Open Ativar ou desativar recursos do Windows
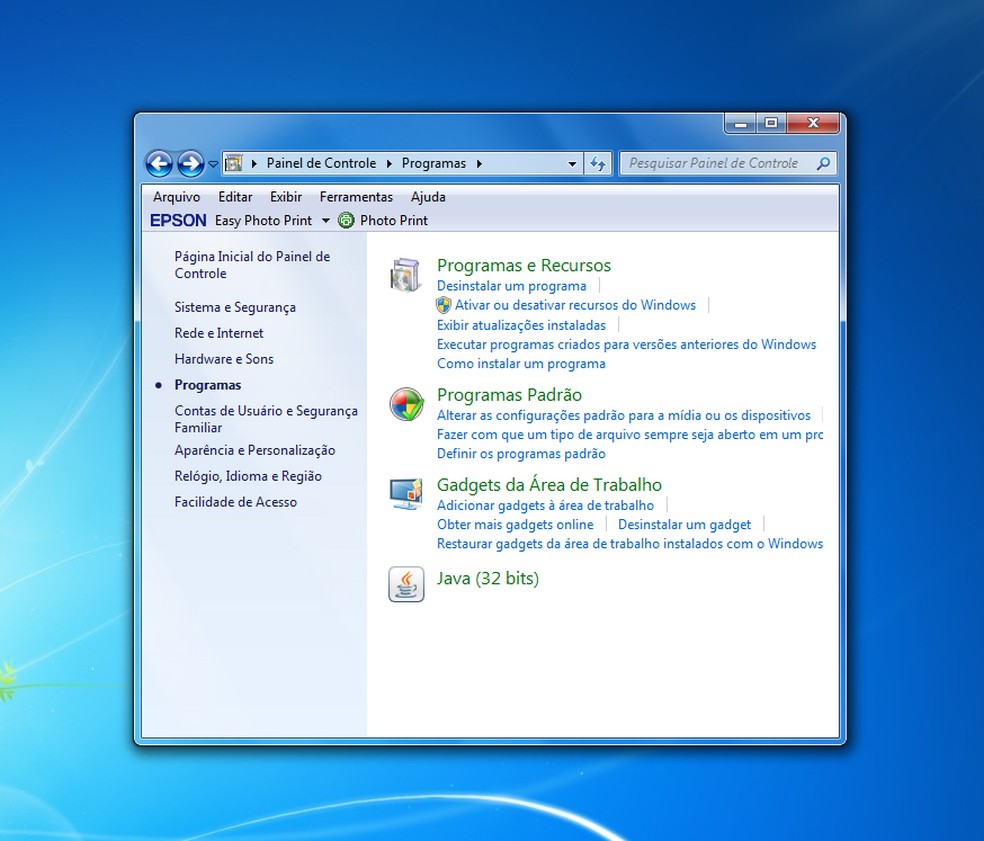984x841 pixels. point(575,305)
